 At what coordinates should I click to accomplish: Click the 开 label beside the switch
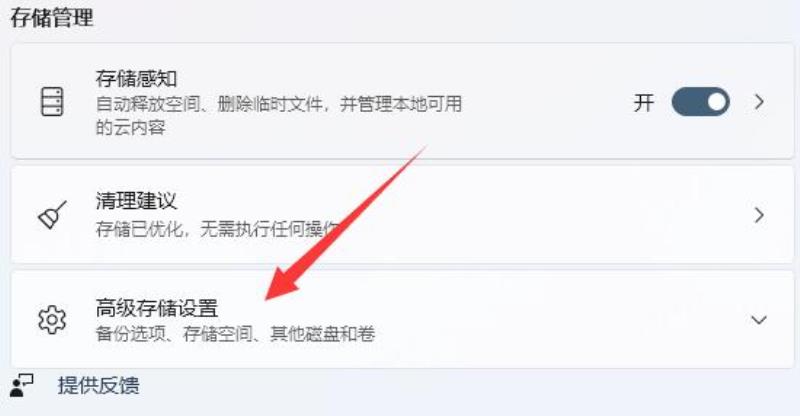[643, 103]
